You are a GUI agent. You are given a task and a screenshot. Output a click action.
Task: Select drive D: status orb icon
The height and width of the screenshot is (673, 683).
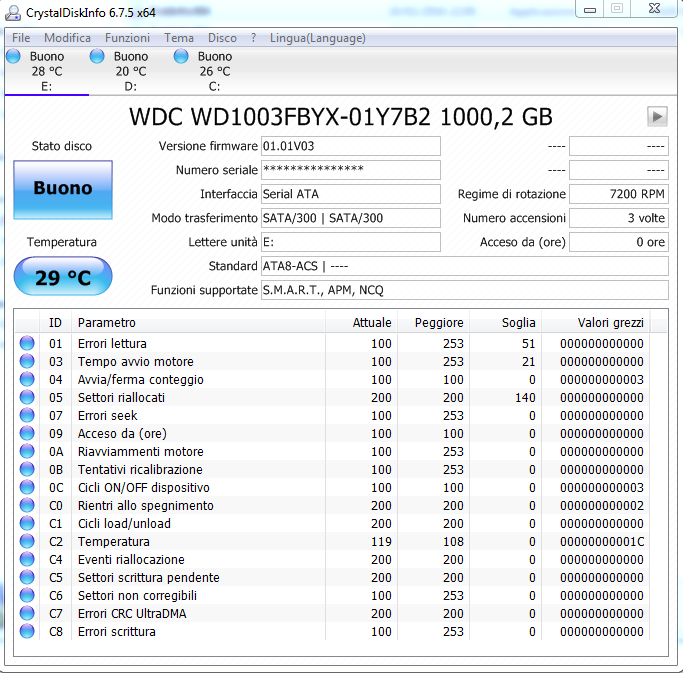click(x=97, y=57)
